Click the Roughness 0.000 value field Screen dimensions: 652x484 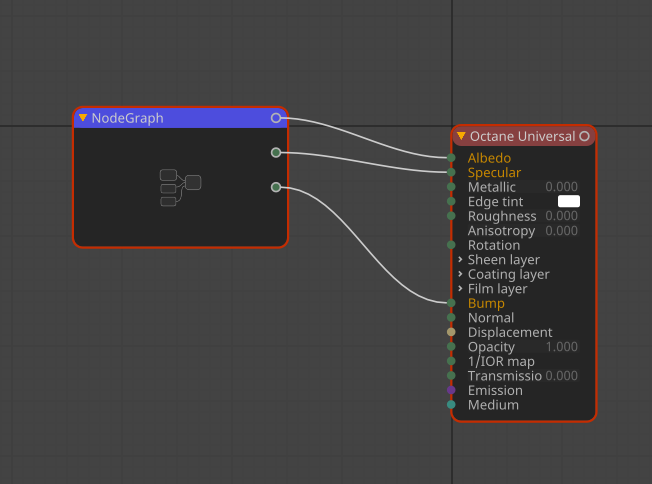[561, 216]
